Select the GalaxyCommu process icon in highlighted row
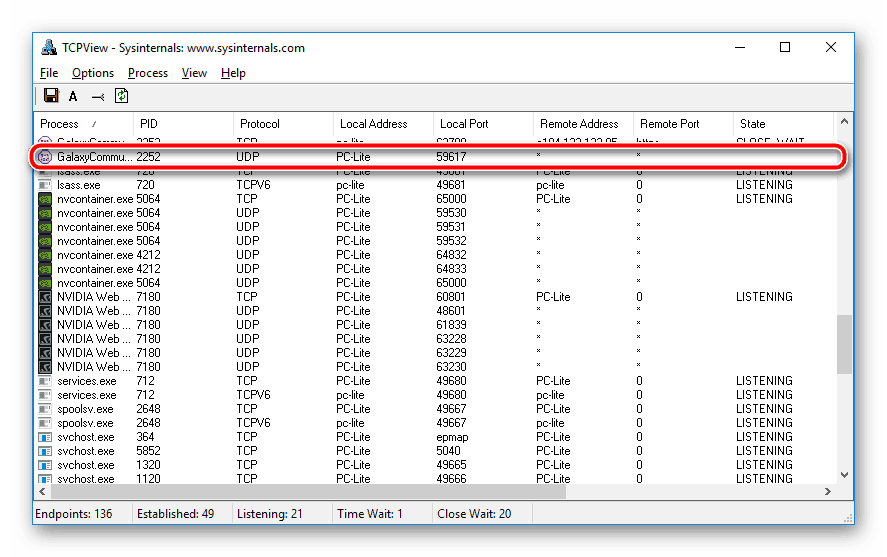This screenshot has height=557, width=887. (x=44, y=157)
